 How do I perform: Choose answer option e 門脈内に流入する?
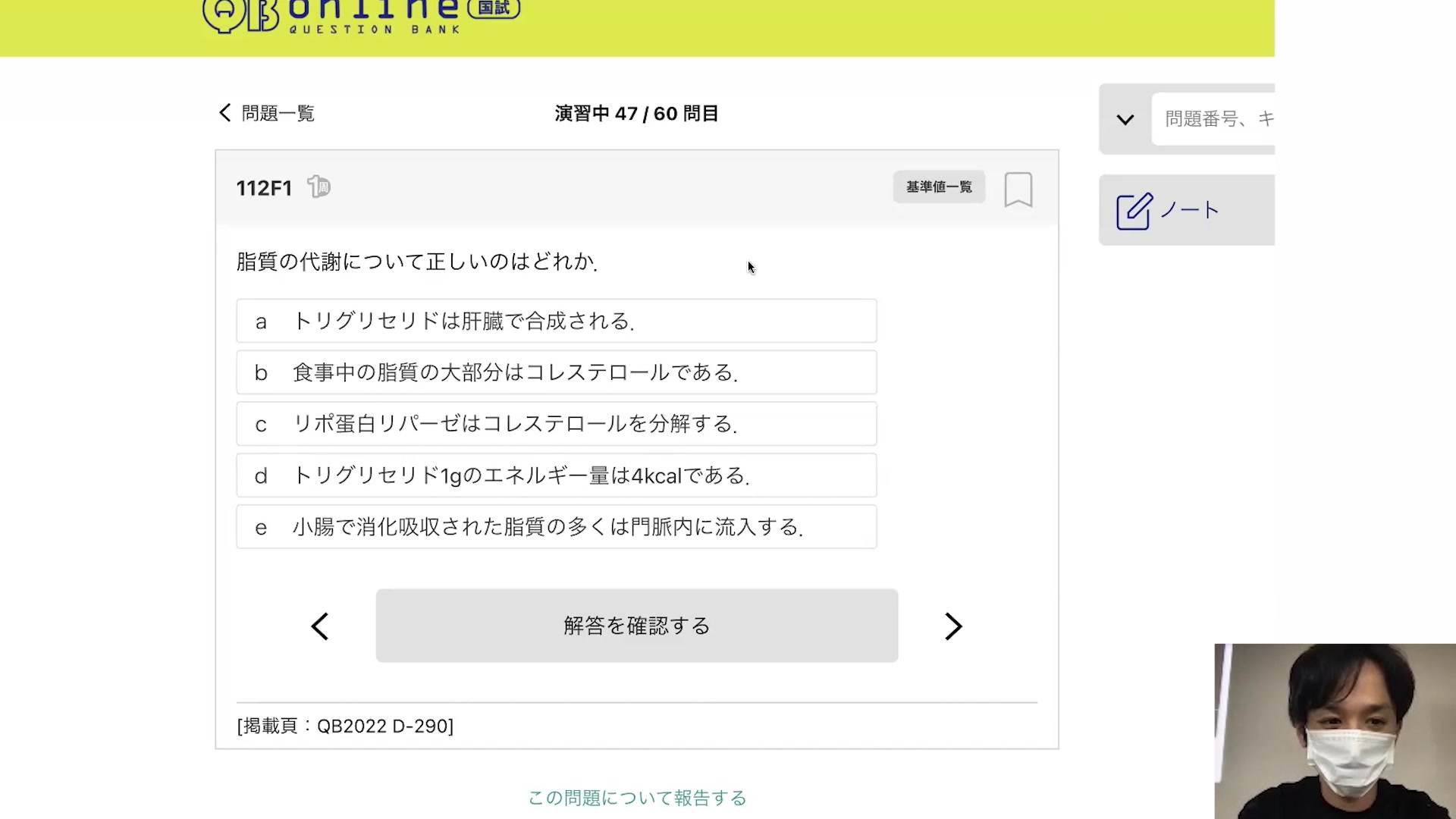click(556, 527)
